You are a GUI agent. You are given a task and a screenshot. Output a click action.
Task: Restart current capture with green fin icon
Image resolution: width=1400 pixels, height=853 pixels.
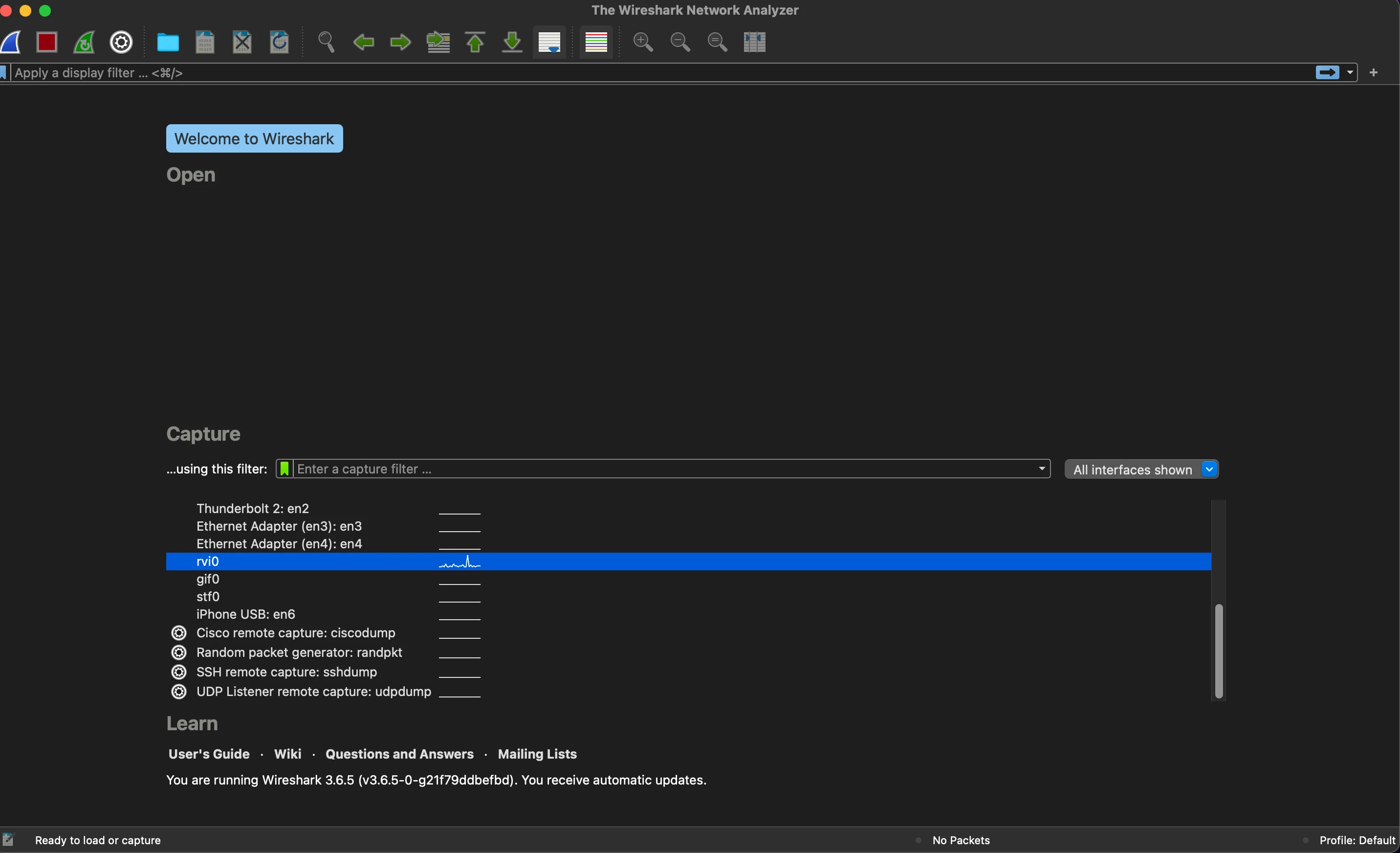coord(84,42)
